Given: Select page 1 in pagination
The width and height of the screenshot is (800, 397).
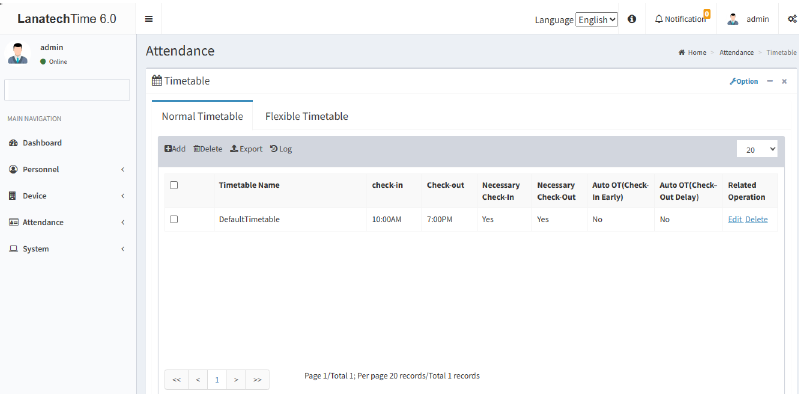Looking at the screenshot, I should coord(217,380).
